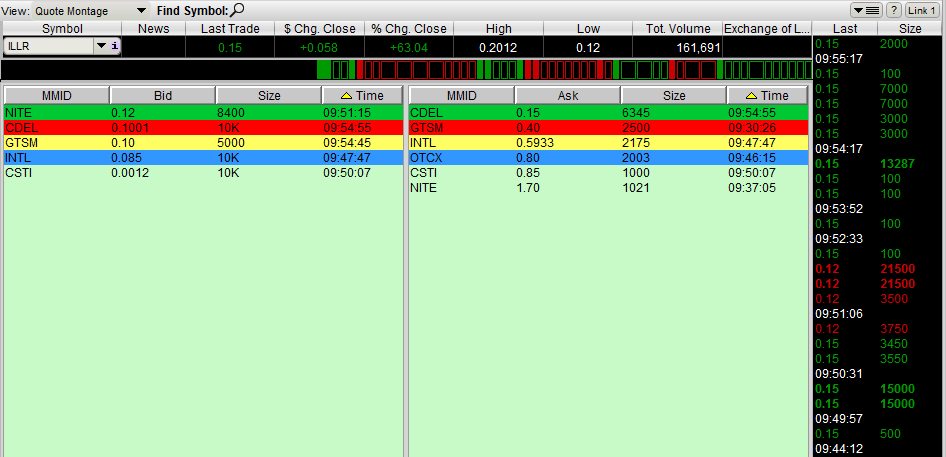Viewport: 946px width, 457px height.
Task: Click the total volume value 161,691
Action: (x=697, y=48)
